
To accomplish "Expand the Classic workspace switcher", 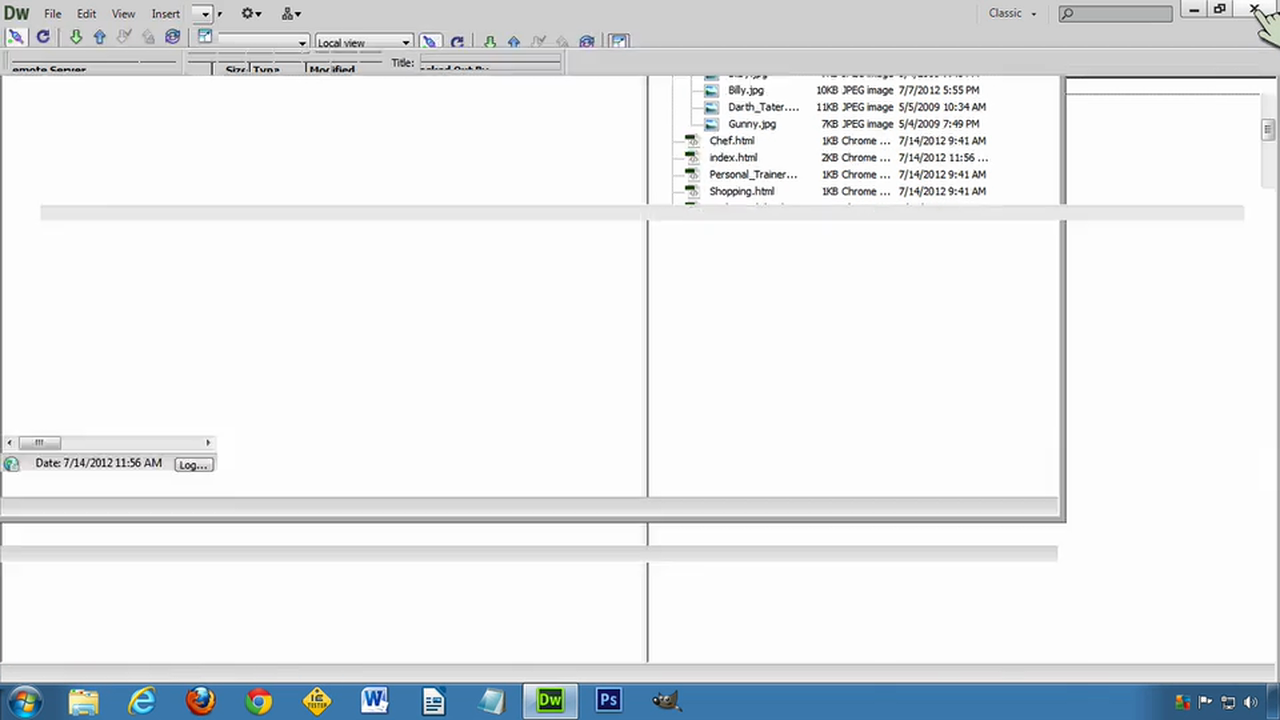I will (1012, 13).
